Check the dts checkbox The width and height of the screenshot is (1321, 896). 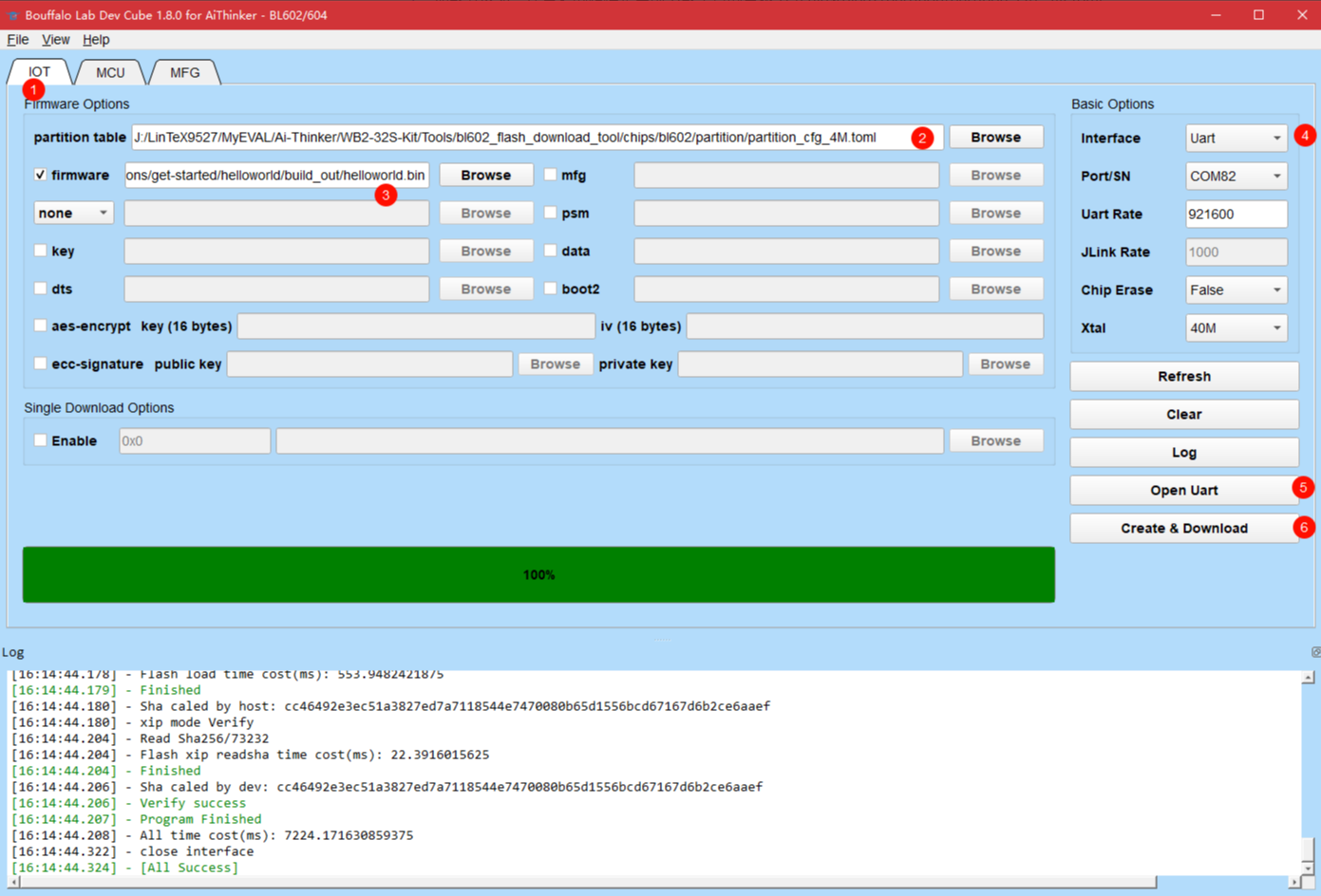[x=40, y=289]
